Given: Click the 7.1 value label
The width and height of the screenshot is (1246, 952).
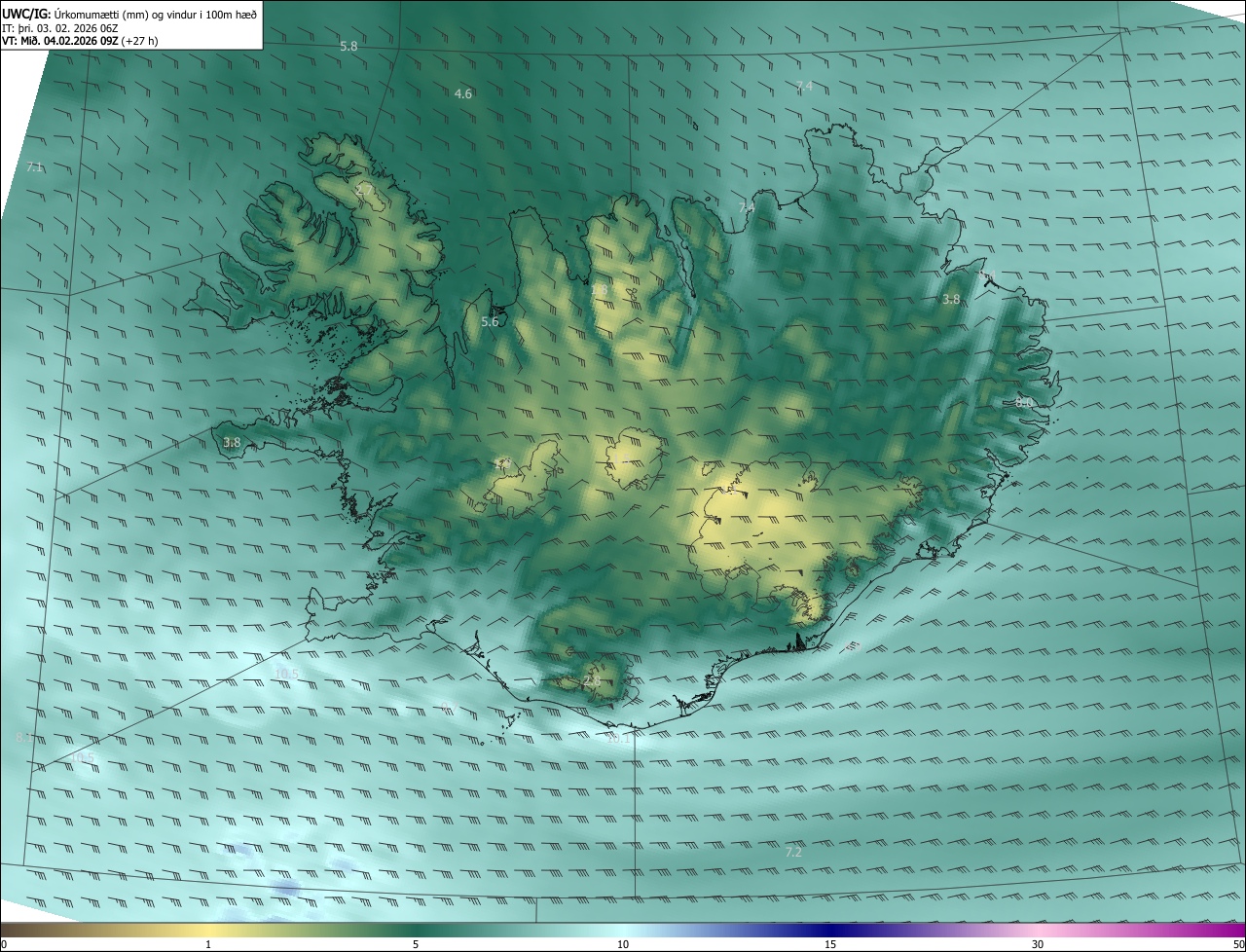Looking at the screenshot, I should [x=35, y=167].
